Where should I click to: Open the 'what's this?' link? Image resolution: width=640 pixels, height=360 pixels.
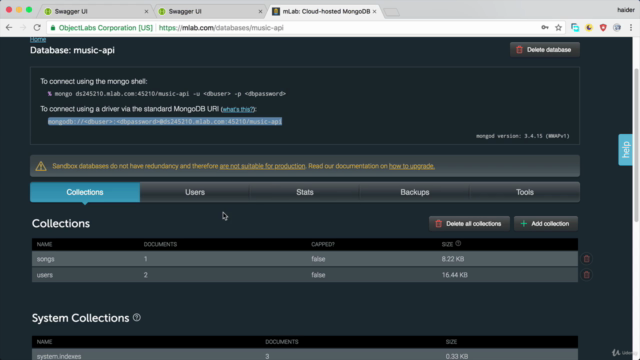[x=238, y=109]
